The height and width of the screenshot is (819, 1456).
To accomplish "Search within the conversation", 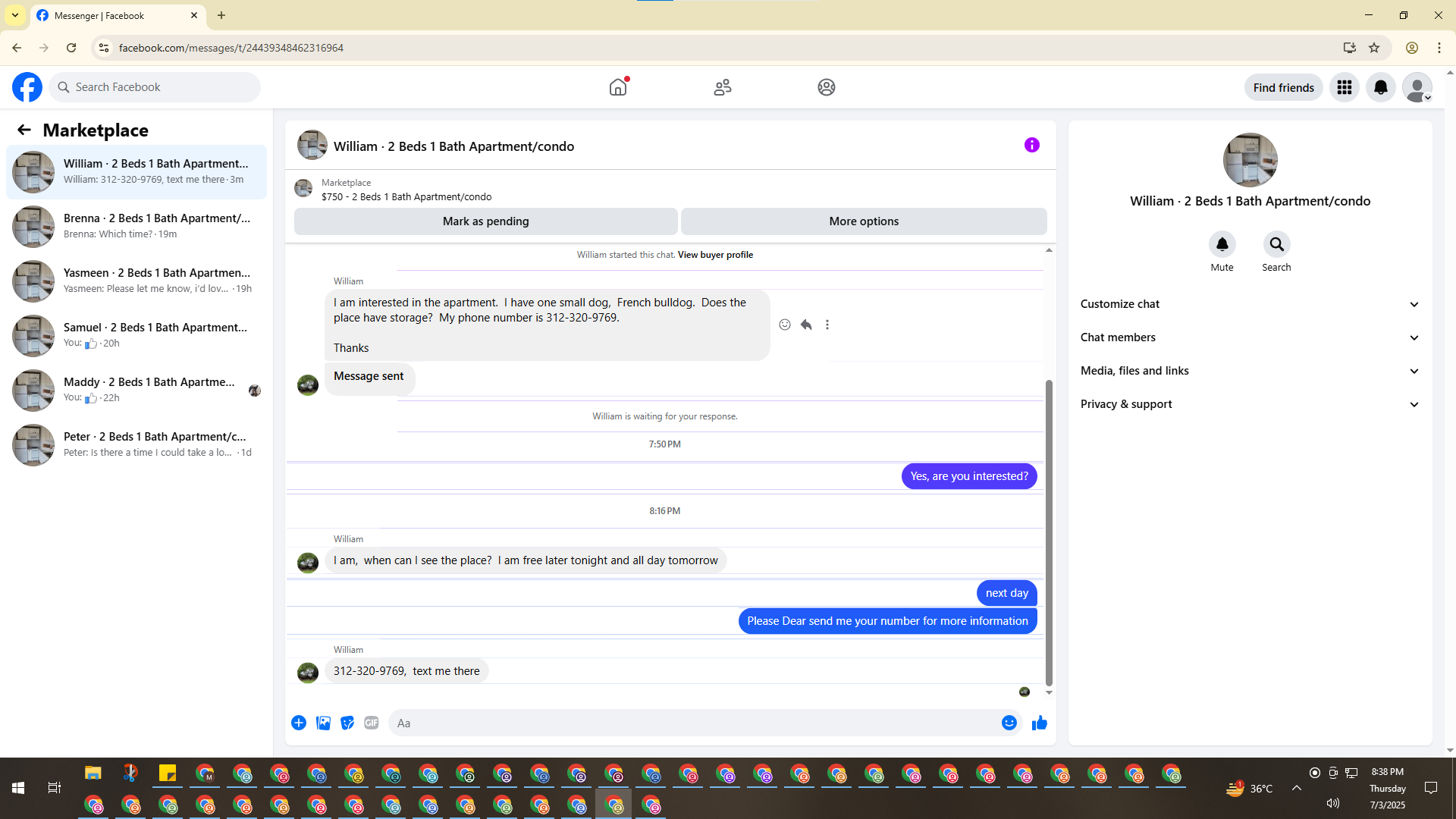I will 1276,244.
